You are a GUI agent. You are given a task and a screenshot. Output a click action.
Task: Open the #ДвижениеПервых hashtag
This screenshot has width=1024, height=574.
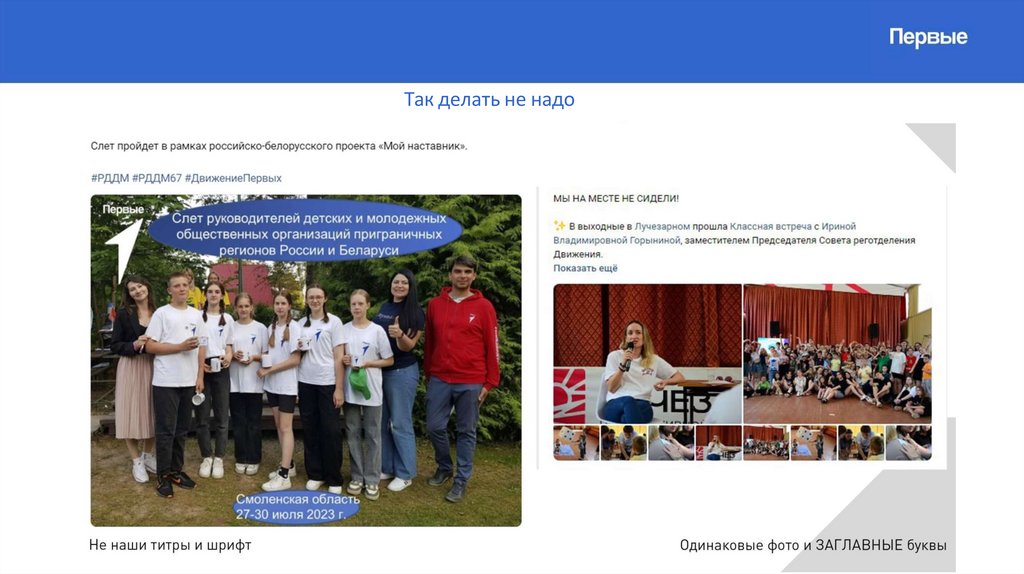(233, 178)
